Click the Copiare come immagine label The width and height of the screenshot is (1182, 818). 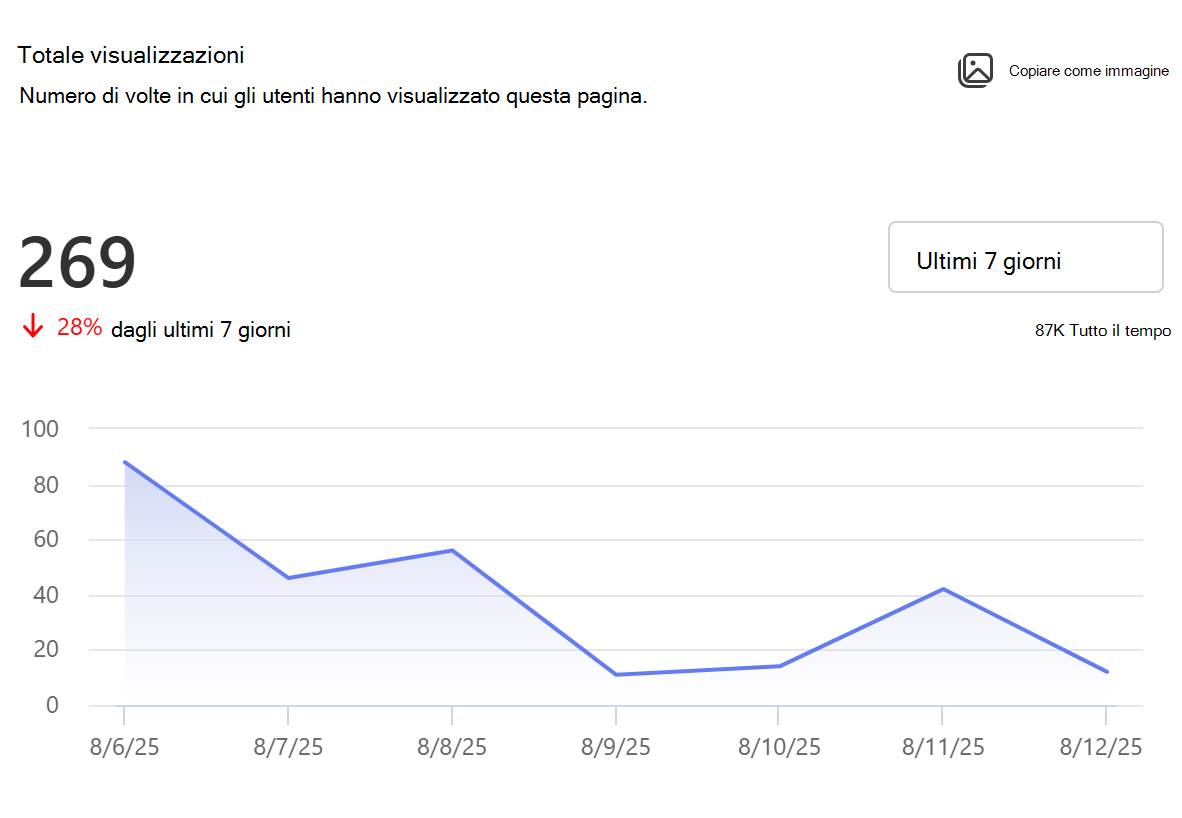(x=1089, y=71)
